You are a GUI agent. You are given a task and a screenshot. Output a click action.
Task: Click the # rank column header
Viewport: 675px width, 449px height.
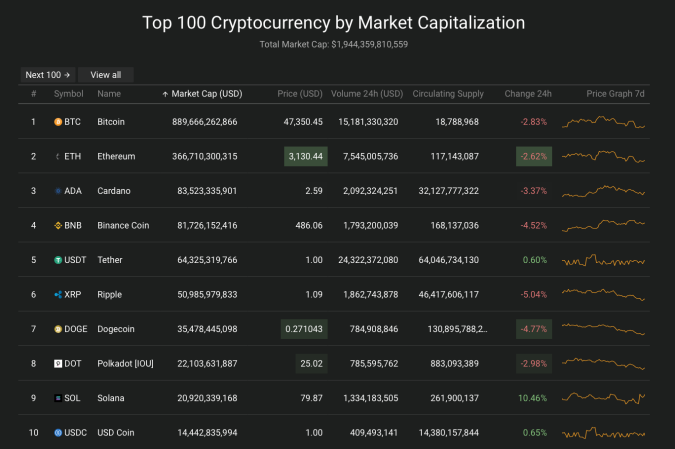34,94
